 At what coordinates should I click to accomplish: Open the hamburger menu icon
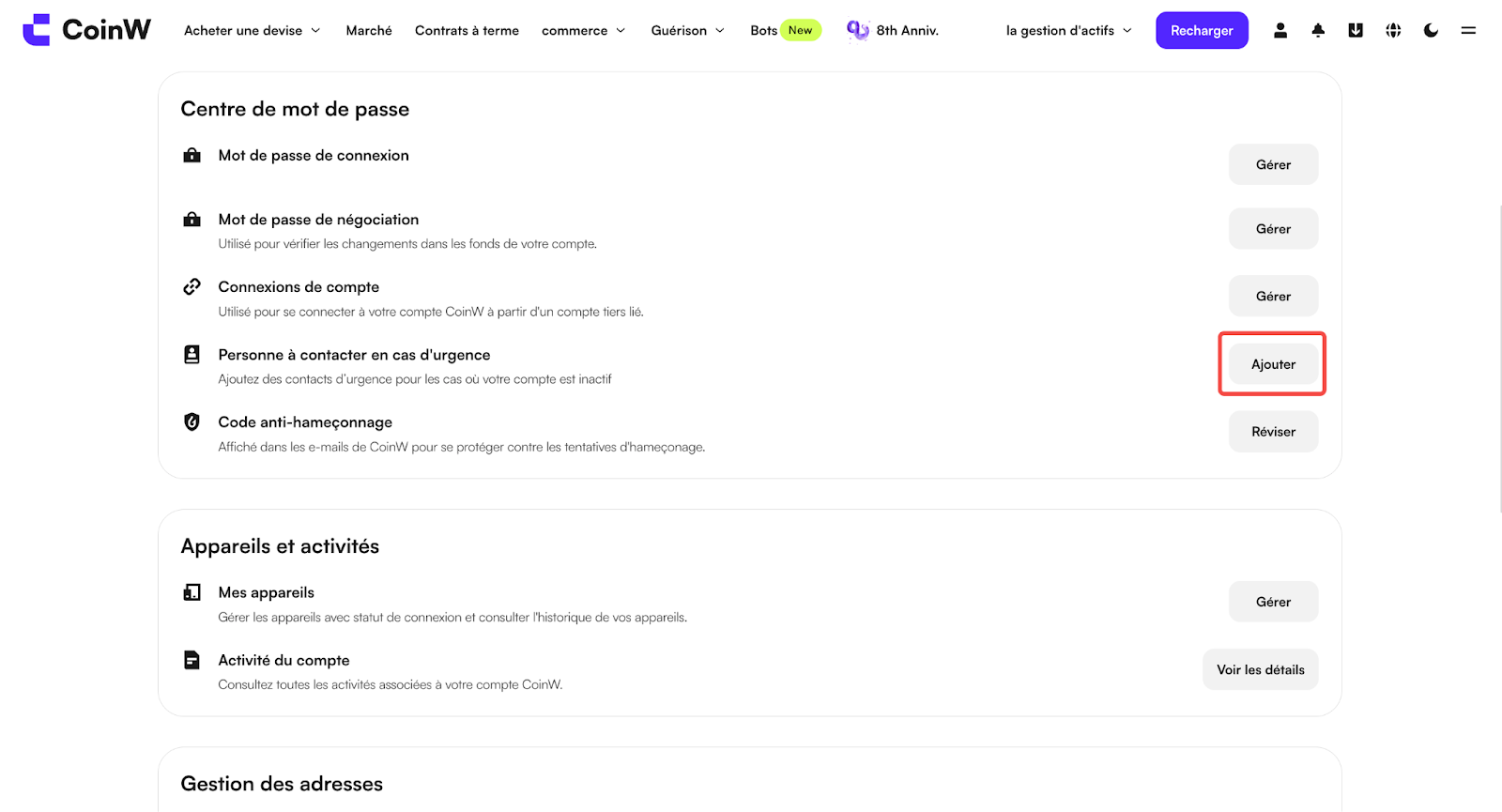pyautogui.click(x=1468, y=30)
